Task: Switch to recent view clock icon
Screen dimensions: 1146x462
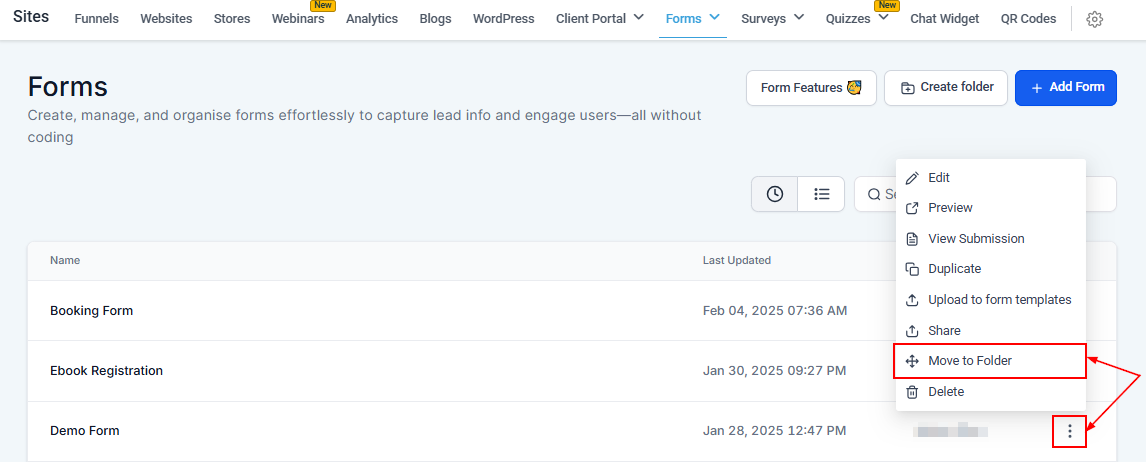Action: 775,194
